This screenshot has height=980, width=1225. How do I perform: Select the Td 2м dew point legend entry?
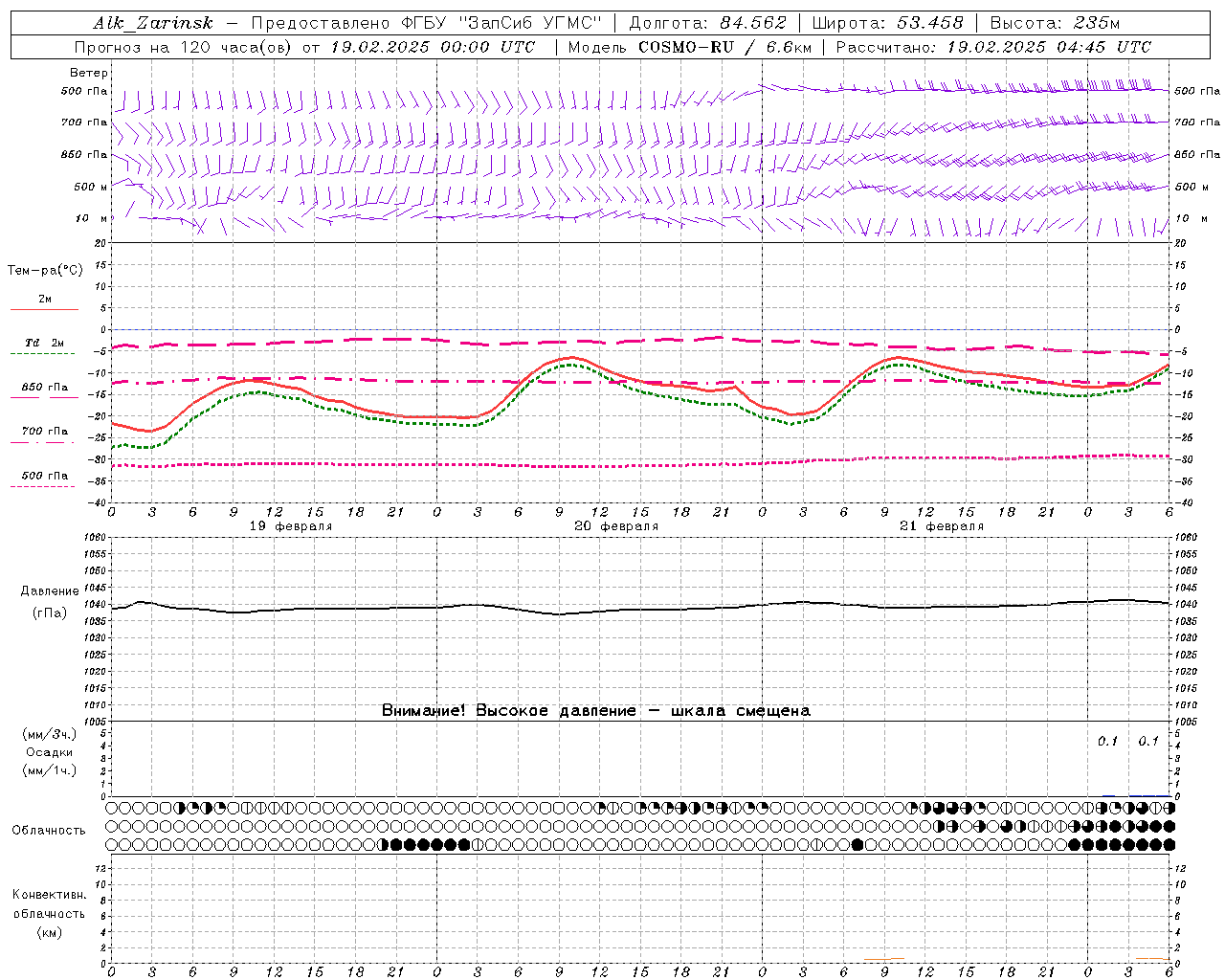(44, 343)
